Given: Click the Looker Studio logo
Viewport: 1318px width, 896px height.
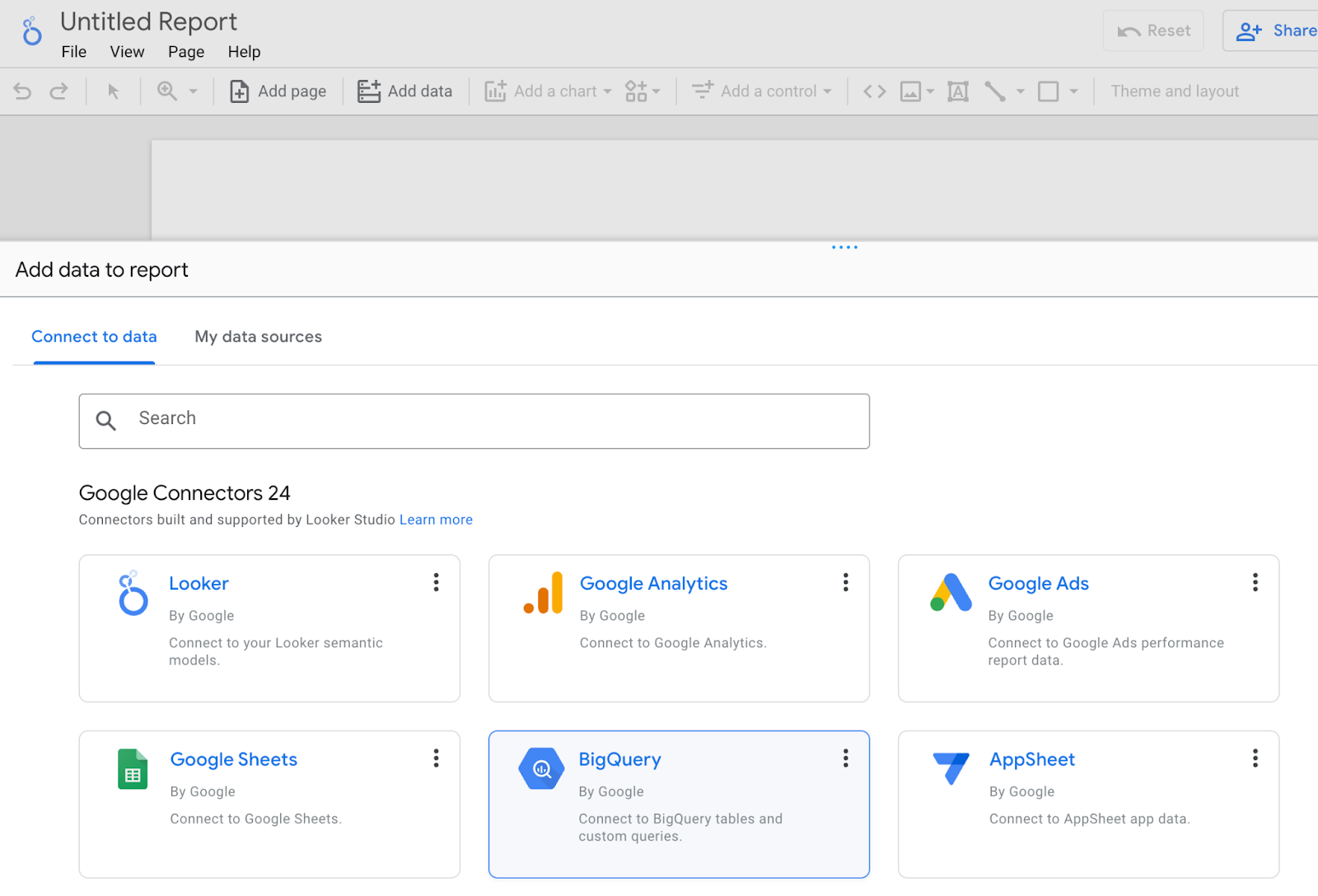Looking at the screenshot, I should pos(31,31).
